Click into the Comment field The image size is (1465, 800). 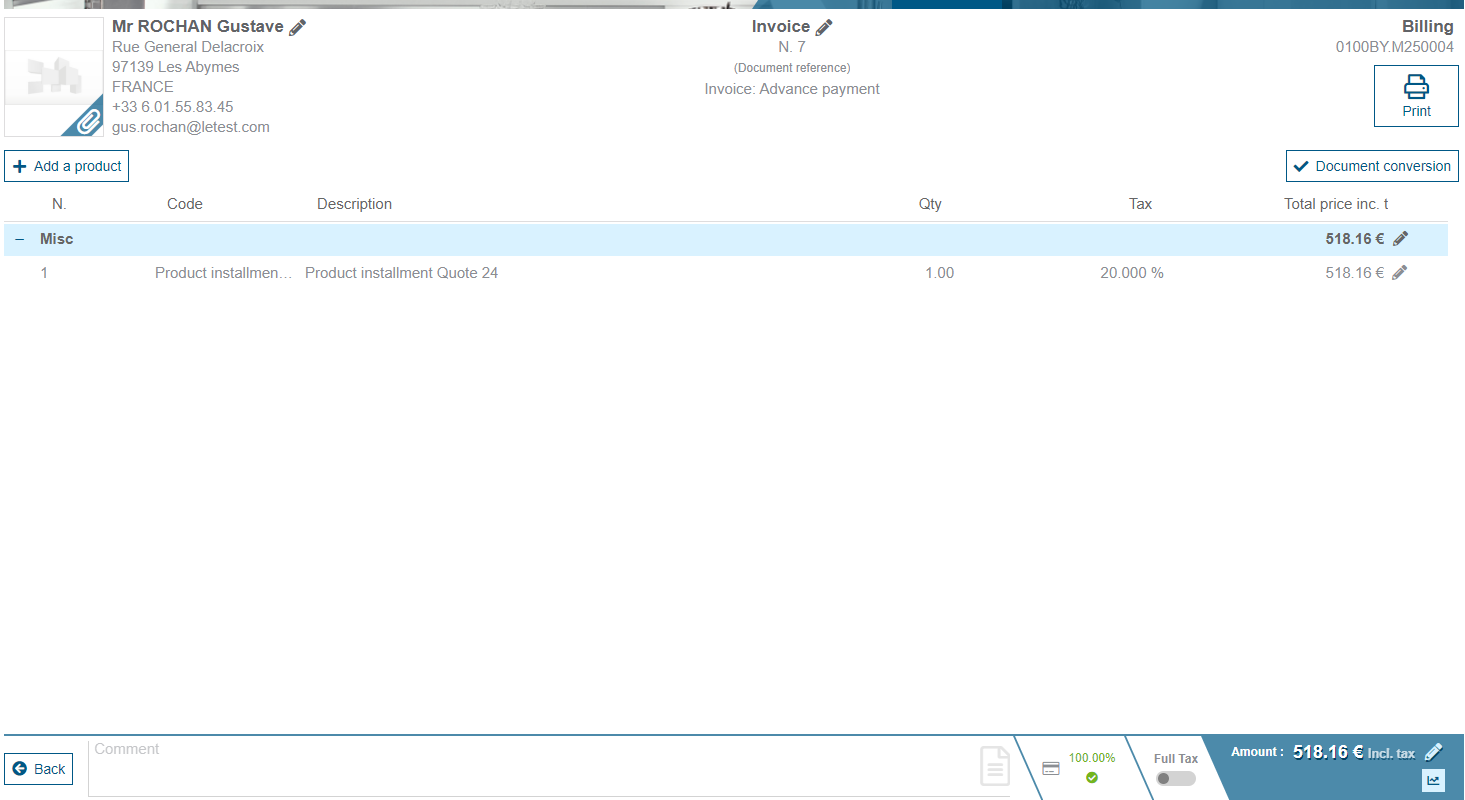[x=530, y=766]
